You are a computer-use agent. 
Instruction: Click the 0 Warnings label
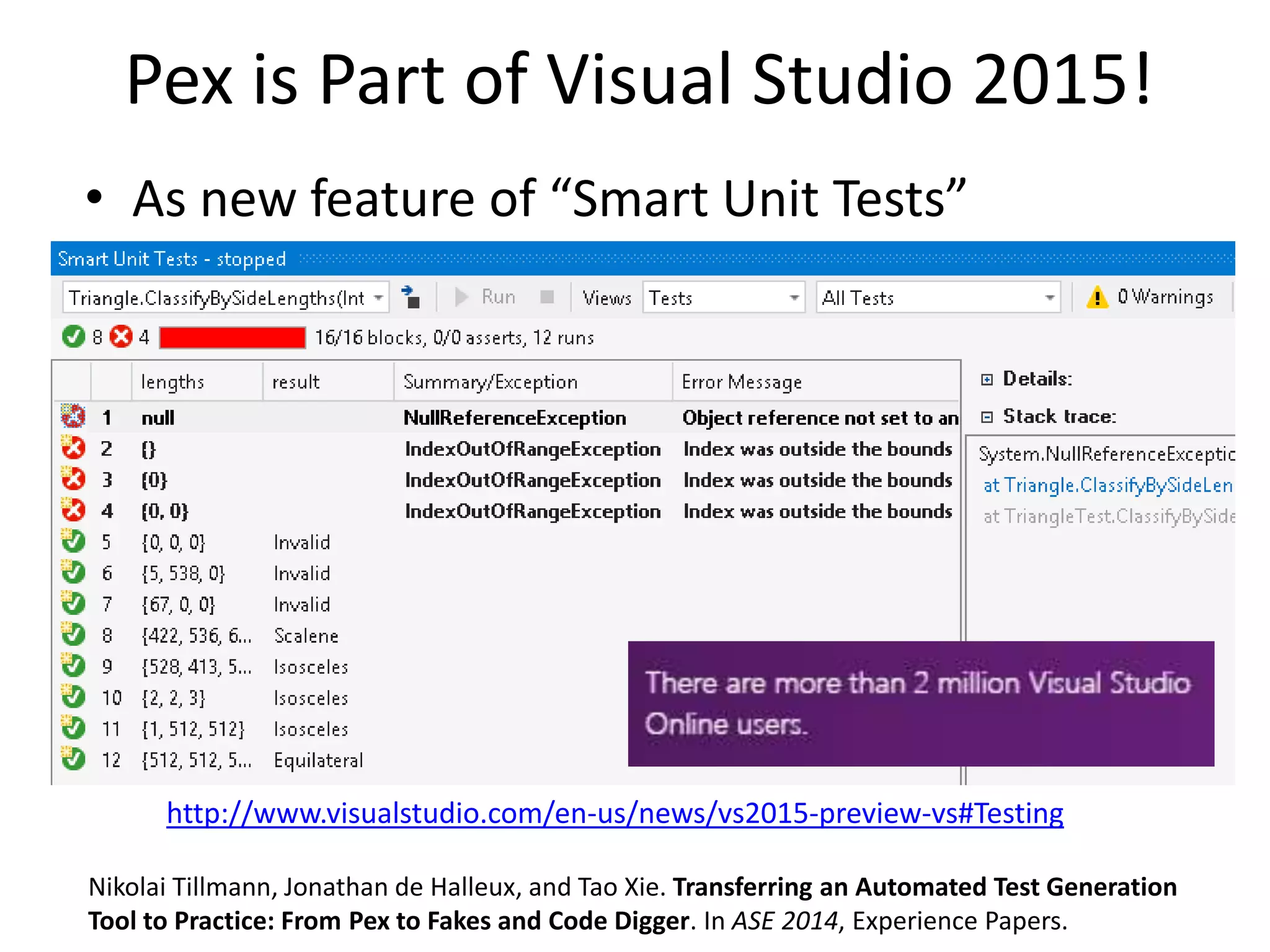click(1165, 297)
